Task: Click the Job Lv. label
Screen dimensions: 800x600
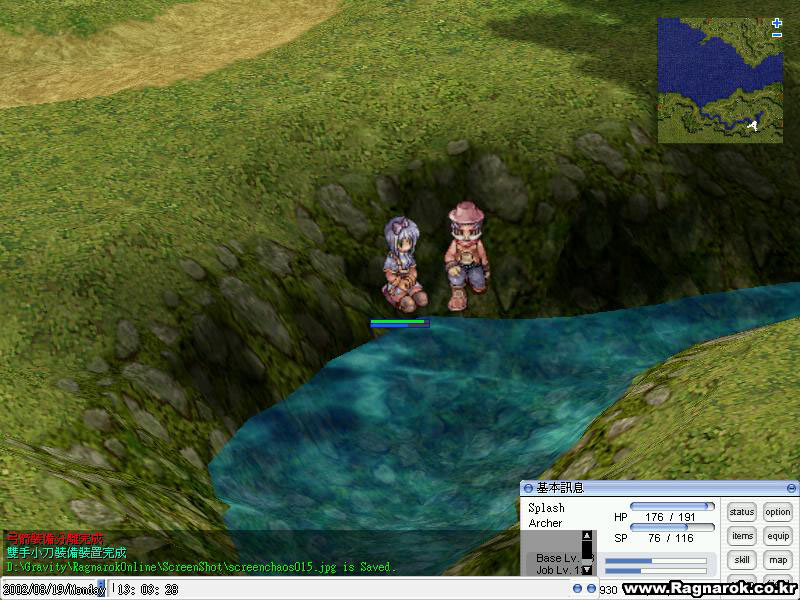Action: [x=556, y=570]
